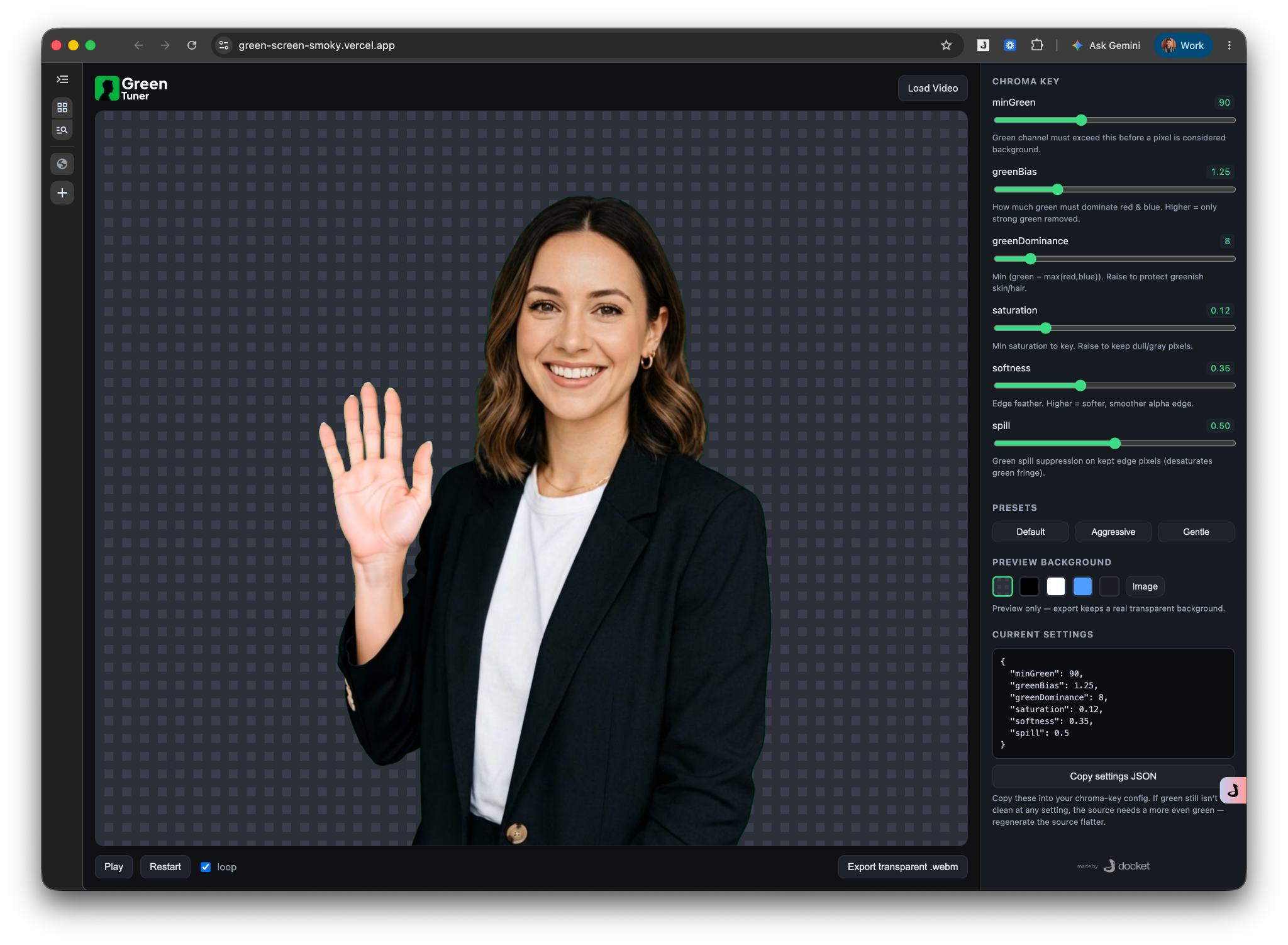Go back with the browser back arrow
The image size is (1288, 945).
[138, 45]
